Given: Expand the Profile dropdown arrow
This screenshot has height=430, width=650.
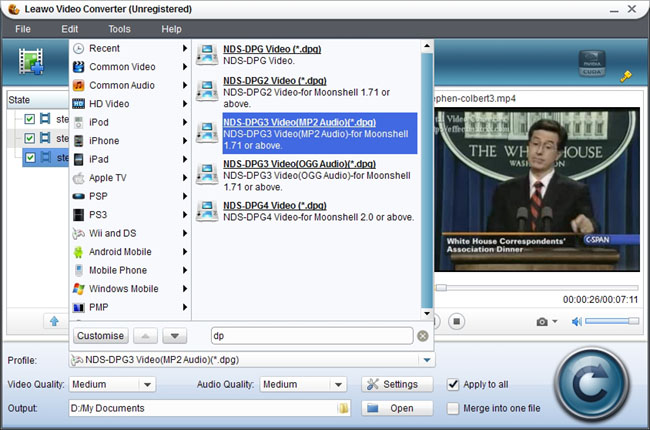Looking at the screenshot, I should click(427, 360).
